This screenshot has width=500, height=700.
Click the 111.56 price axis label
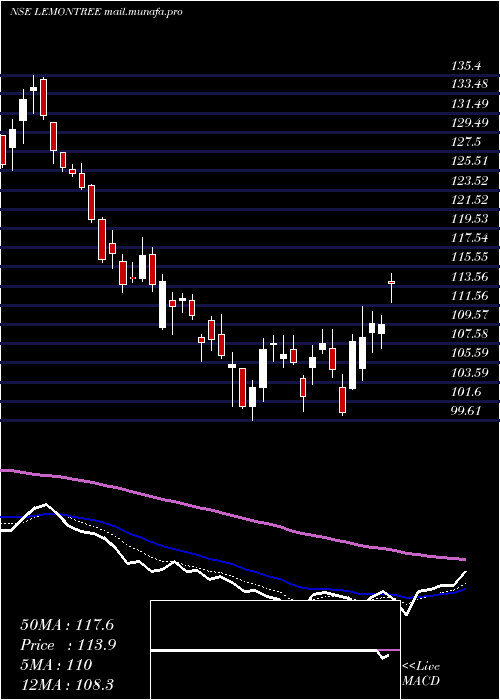pos(470,296)
